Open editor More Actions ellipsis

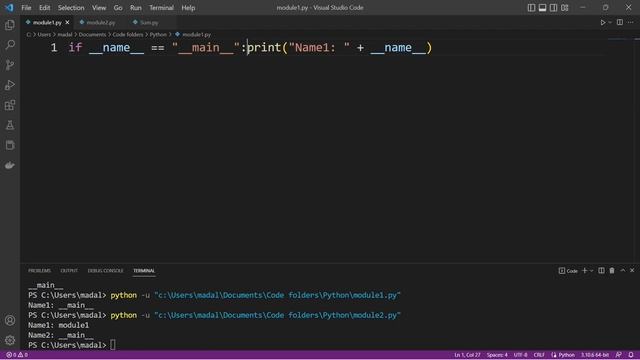pos(631,22)
